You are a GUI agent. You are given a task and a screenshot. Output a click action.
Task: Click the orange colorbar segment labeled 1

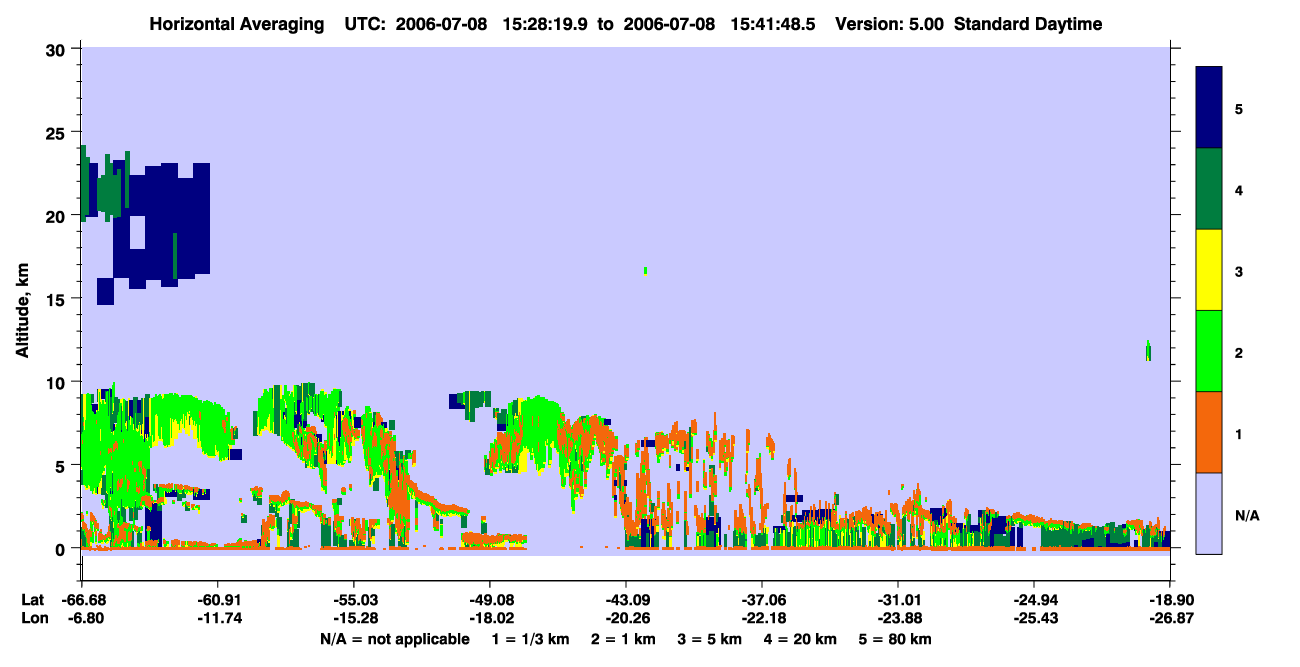[x=1209, y=432]
